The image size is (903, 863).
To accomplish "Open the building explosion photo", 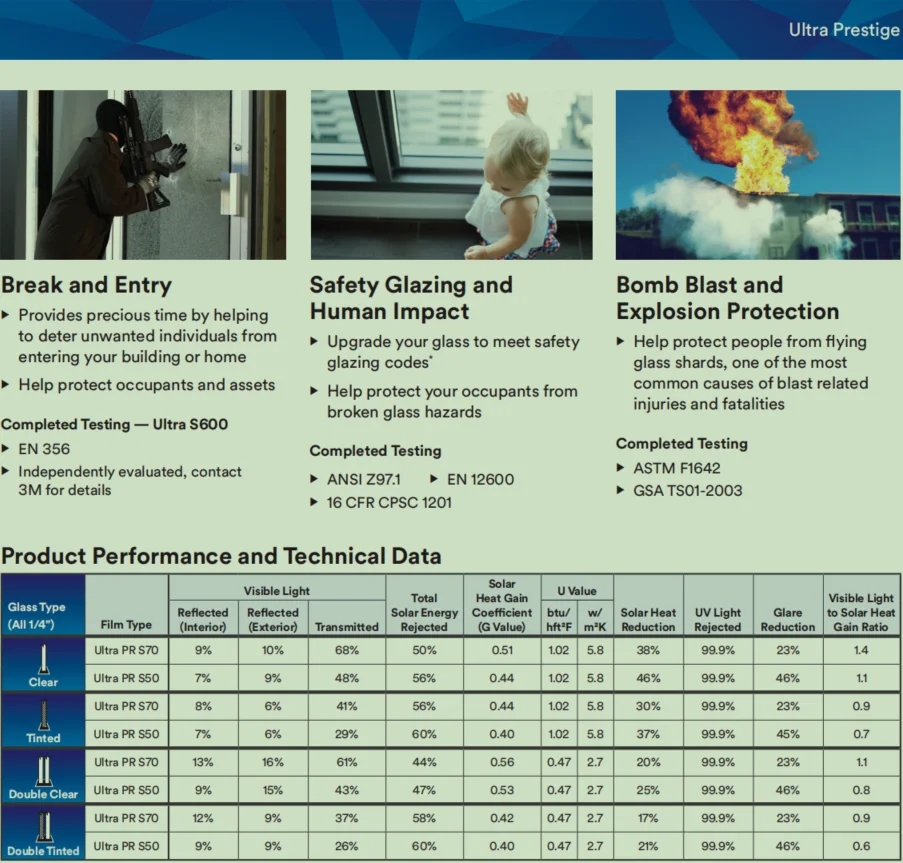I will click(x=758, y=175).
